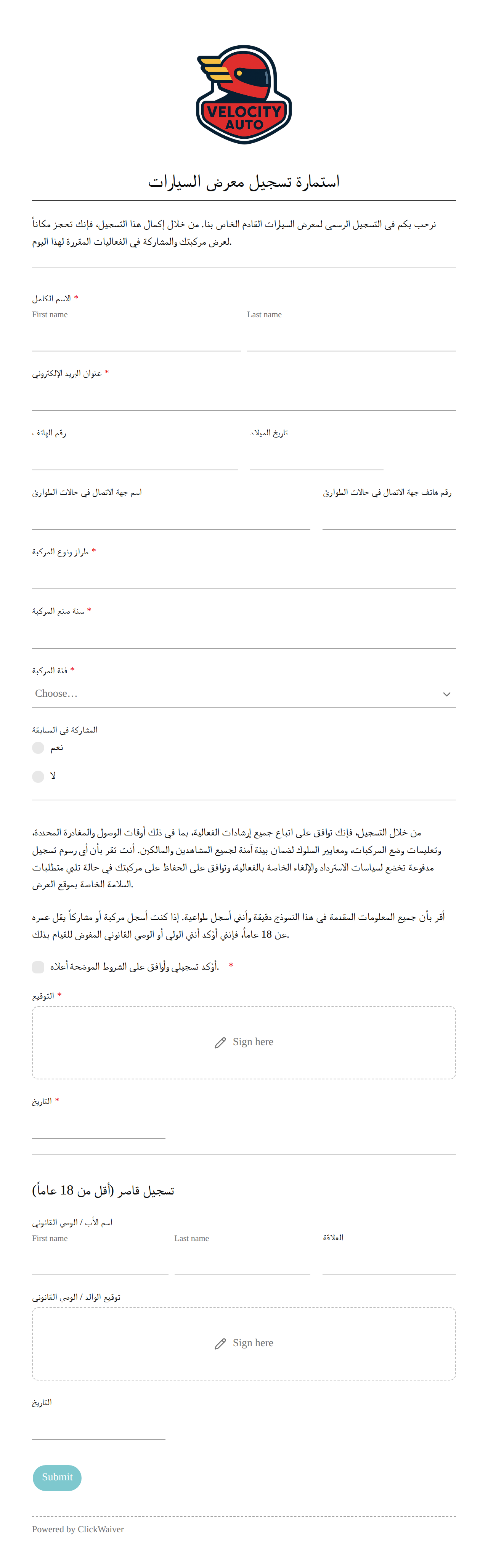488x1568 pixels.
Task: Open the Choose… vehicle category dropdown
Action: click(244, 694)
